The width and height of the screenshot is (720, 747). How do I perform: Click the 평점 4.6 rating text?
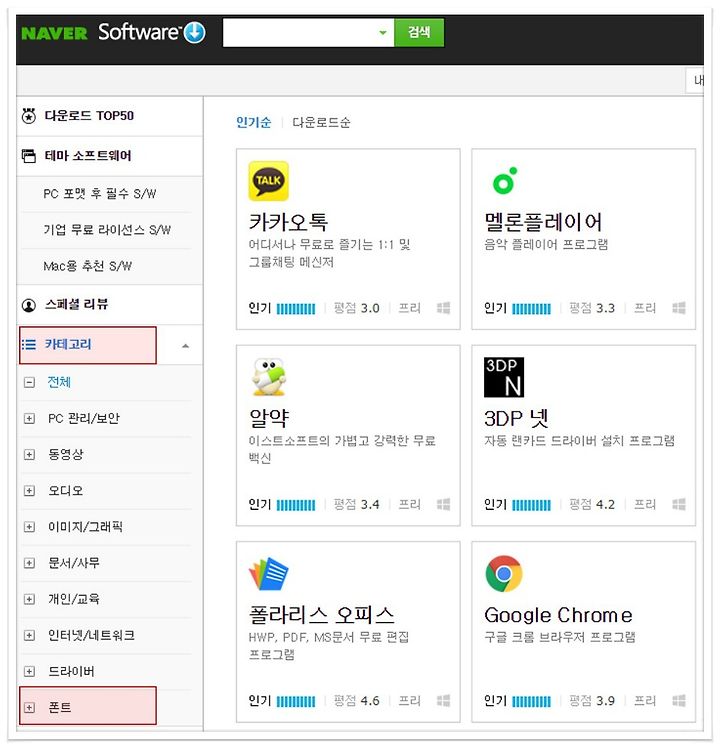point(356,701)
